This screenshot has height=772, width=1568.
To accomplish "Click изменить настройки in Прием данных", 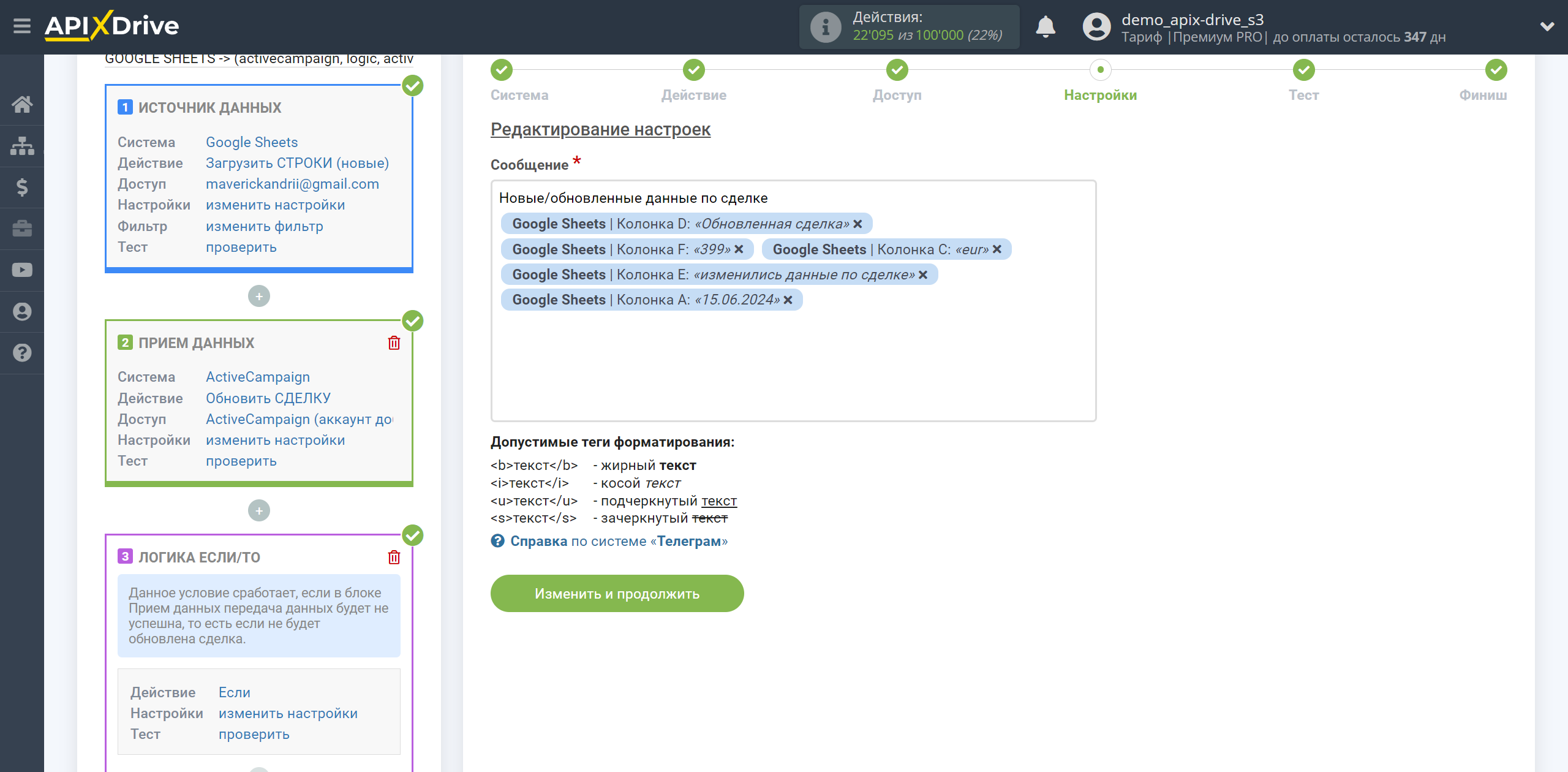I will (275, 440).
